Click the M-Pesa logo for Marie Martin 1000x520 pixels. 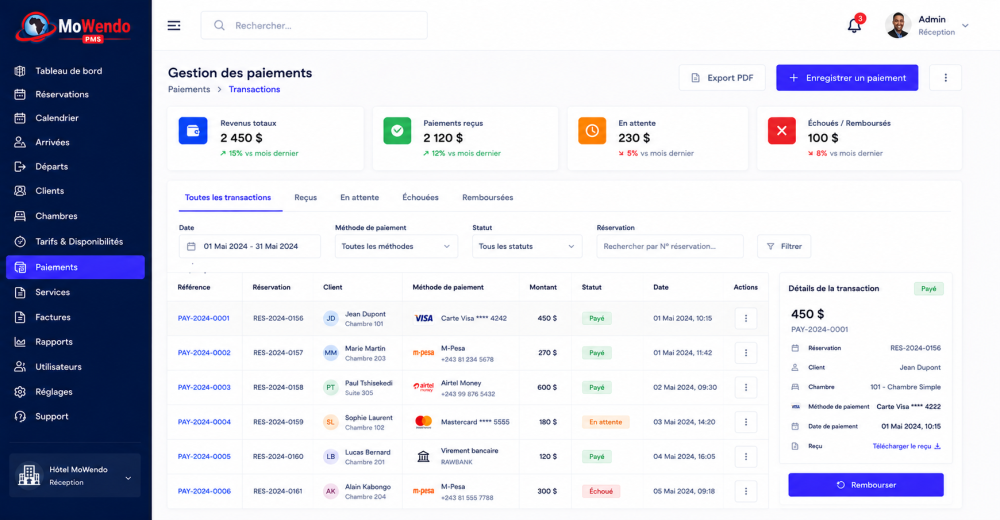[x=423, y=353]
